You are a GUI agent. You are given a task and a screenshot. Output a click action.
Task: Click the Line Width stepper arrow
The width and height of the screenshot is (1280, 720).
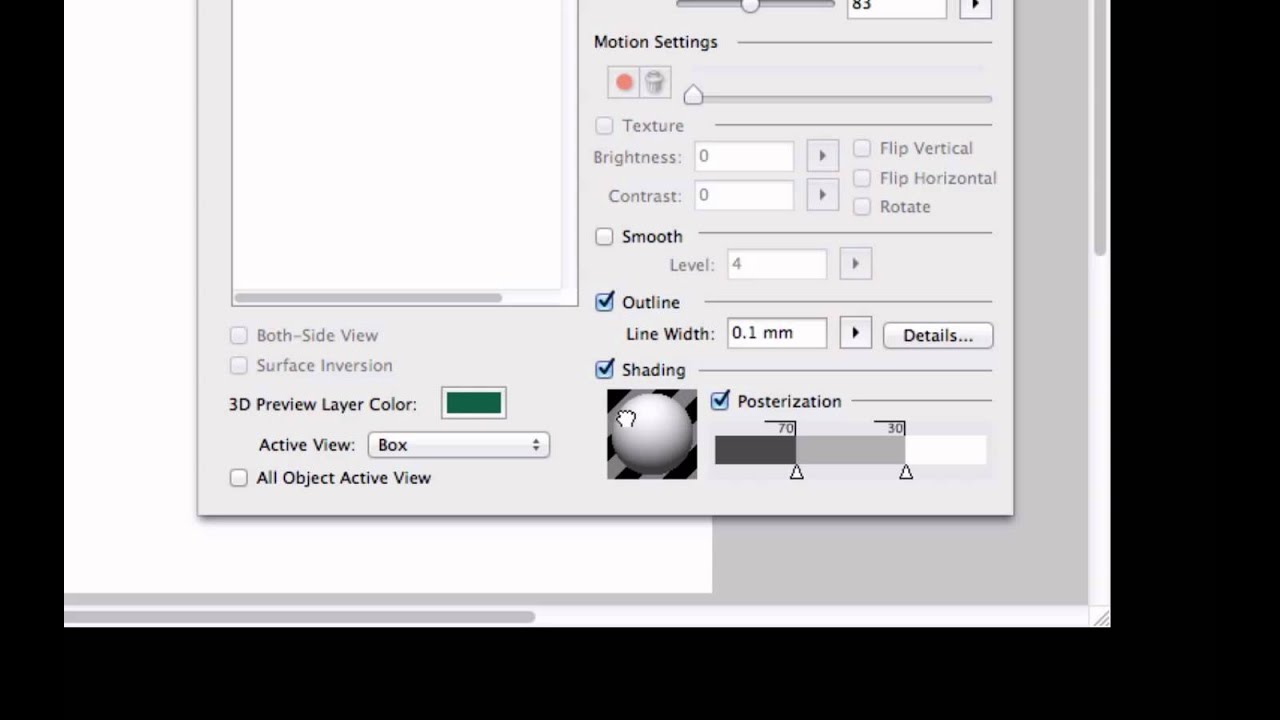tap(855, 333)
